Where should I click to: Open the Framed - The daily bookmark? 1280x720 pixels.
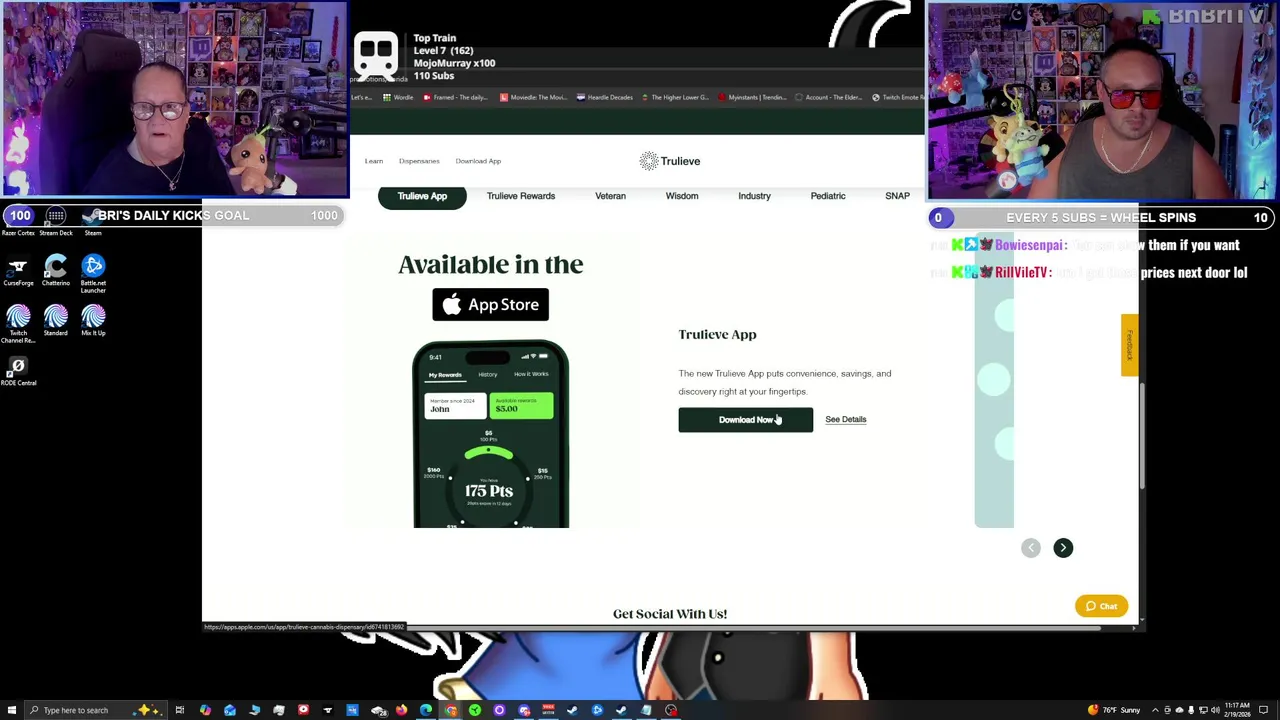pos(455,97)
